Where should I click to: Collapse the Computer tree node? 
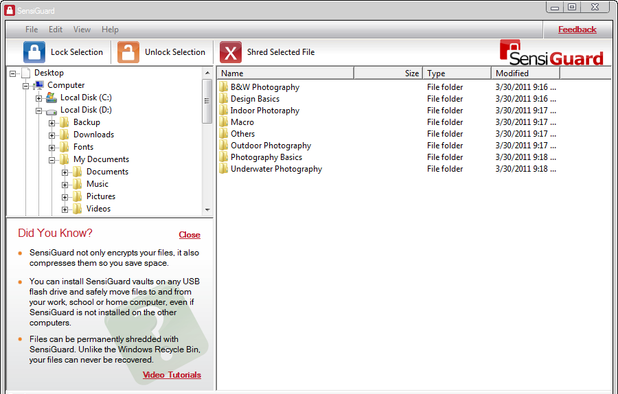[26, 86]
